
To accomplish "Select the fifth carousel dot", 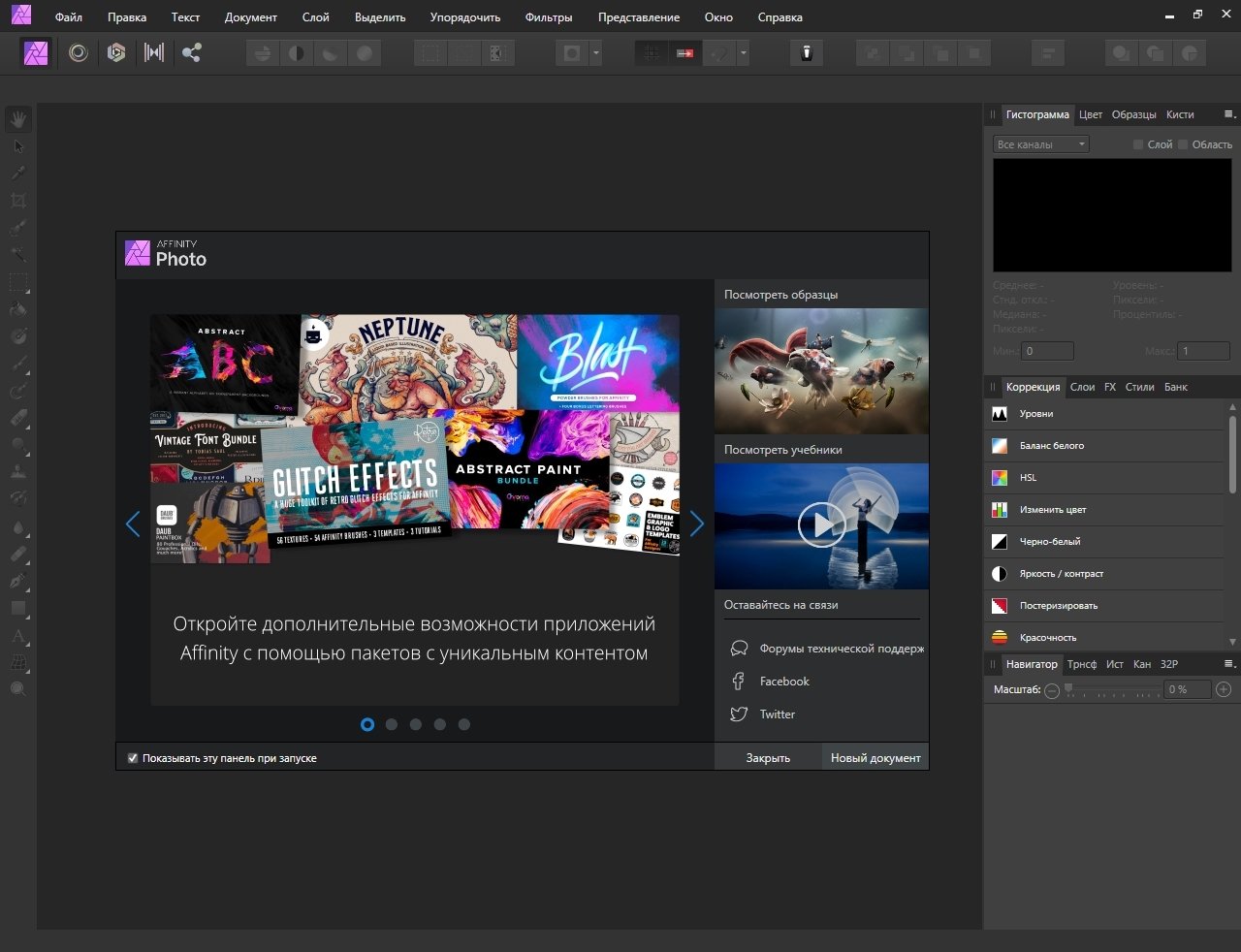I will tap(464, 724).
